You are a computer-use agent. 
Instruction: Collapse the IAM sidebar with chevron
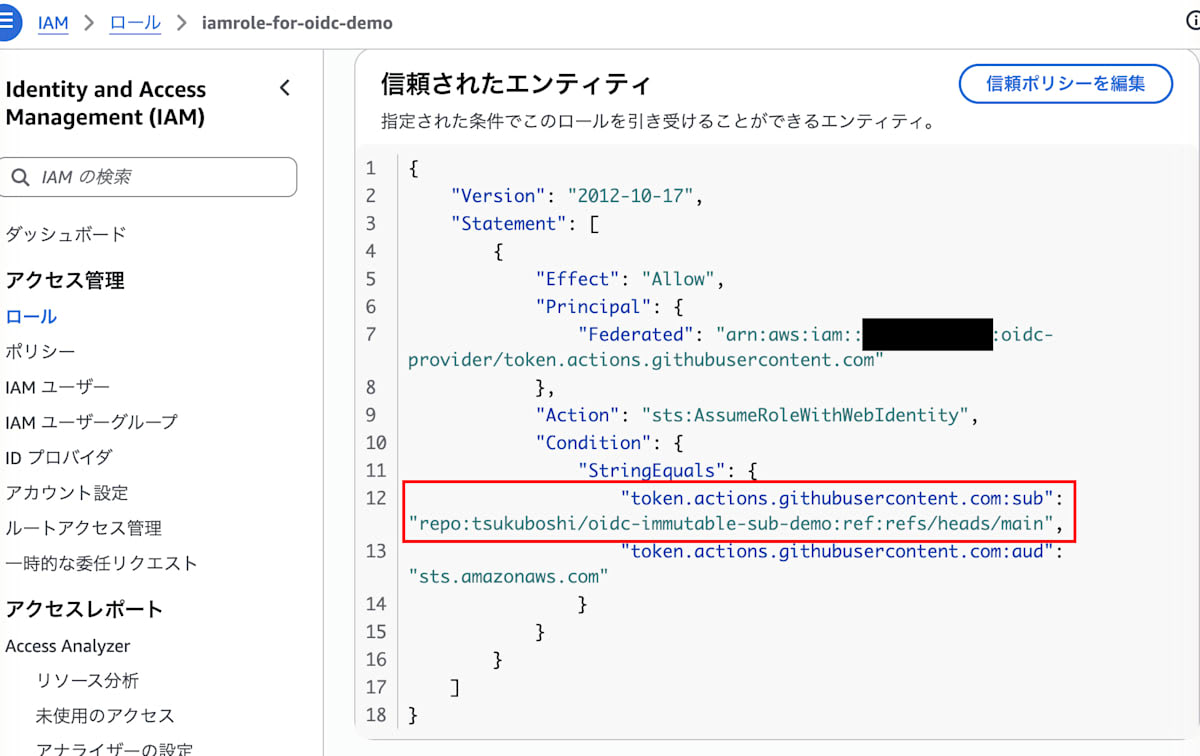pyautogui.click(x=285, y=88)
